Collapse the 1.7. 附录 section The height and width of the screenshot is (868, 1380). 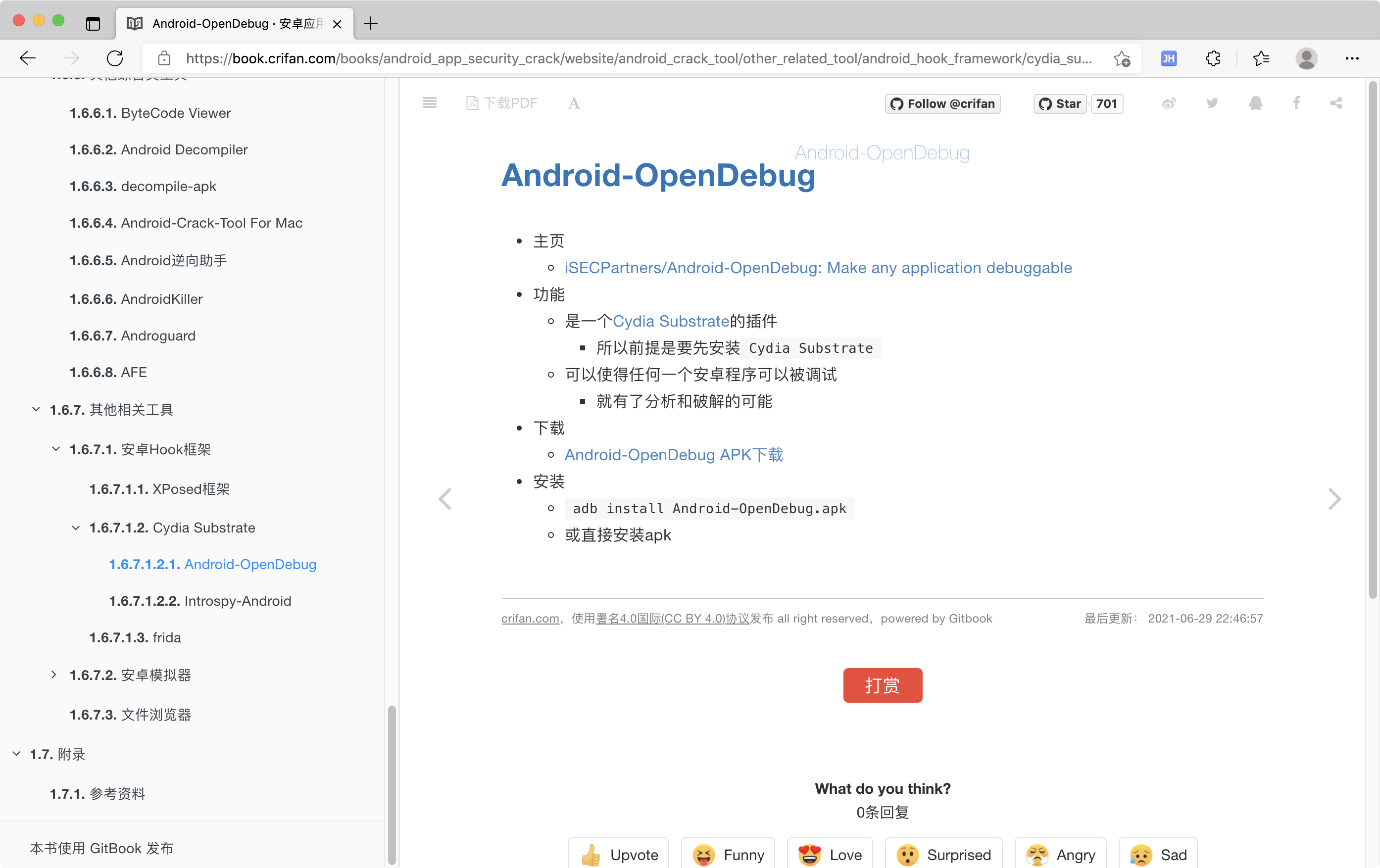[x=17, y=753]
